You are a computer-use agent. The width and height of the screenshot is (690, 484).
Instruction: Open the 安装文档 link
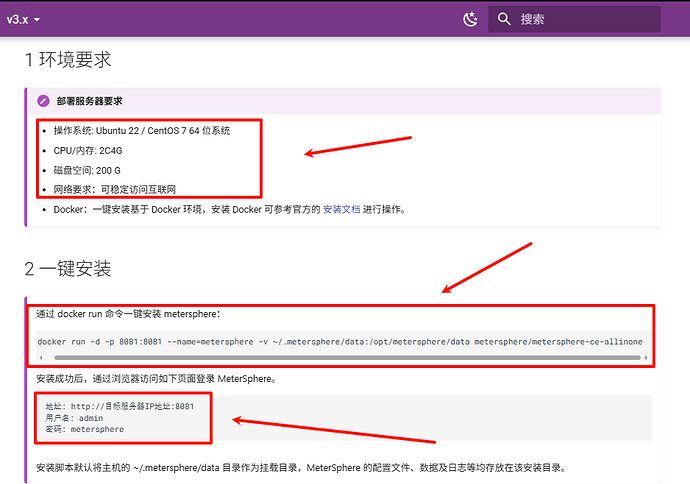(x=341, y=209)
